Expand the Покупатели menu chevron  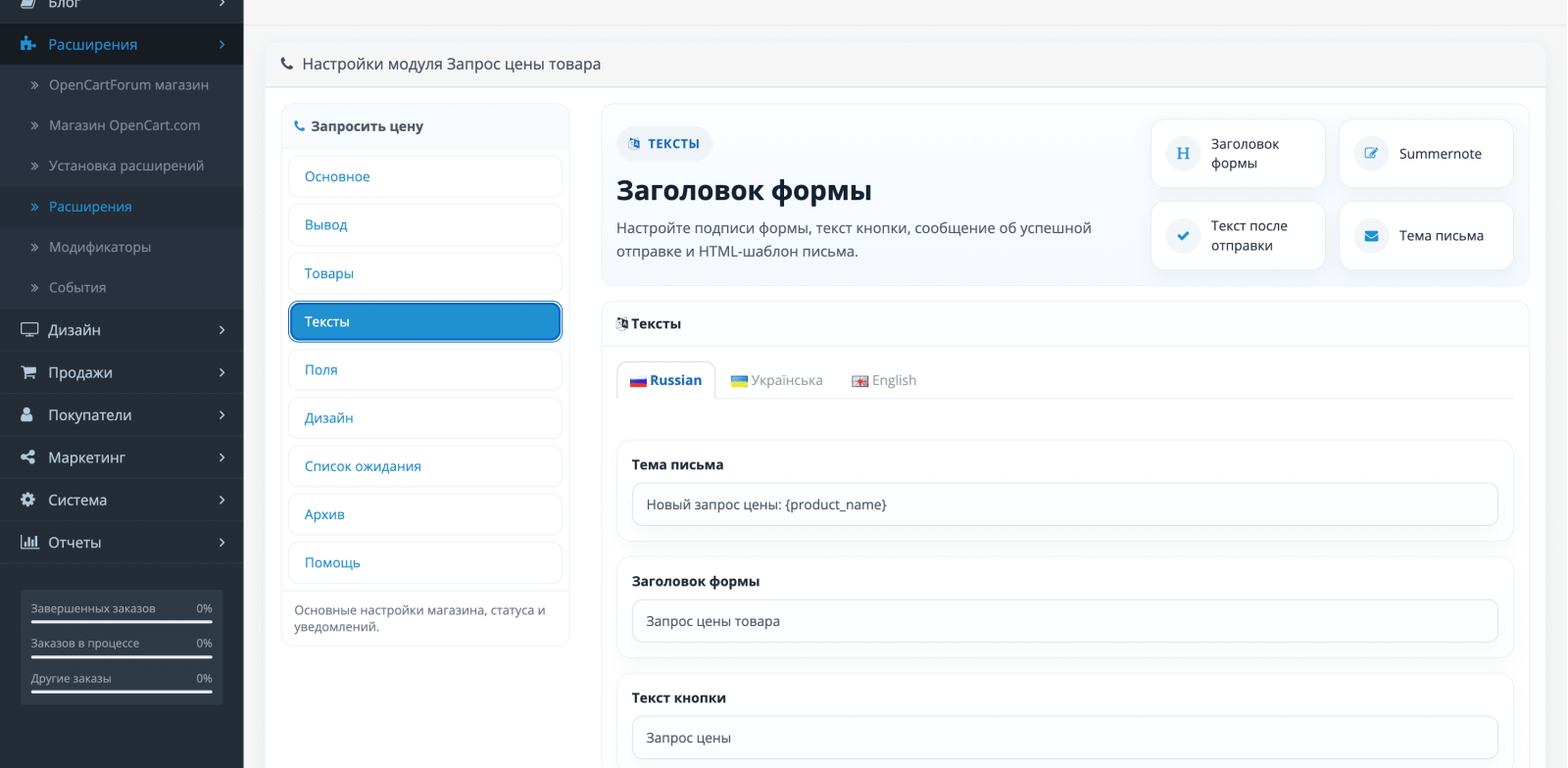(x=222, y=414)
